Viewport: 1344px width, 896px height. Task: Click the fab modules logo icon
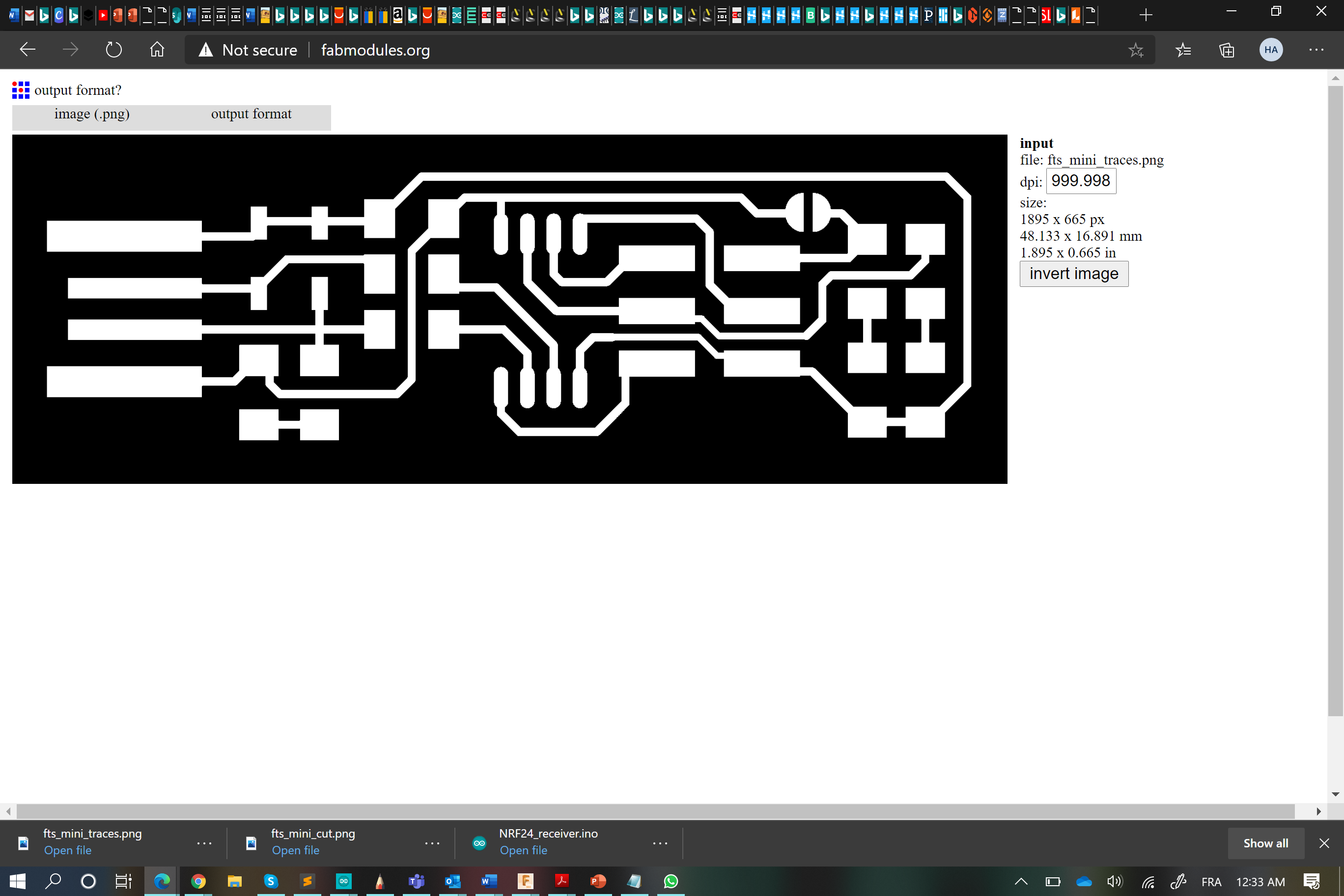tap(21, 90)
